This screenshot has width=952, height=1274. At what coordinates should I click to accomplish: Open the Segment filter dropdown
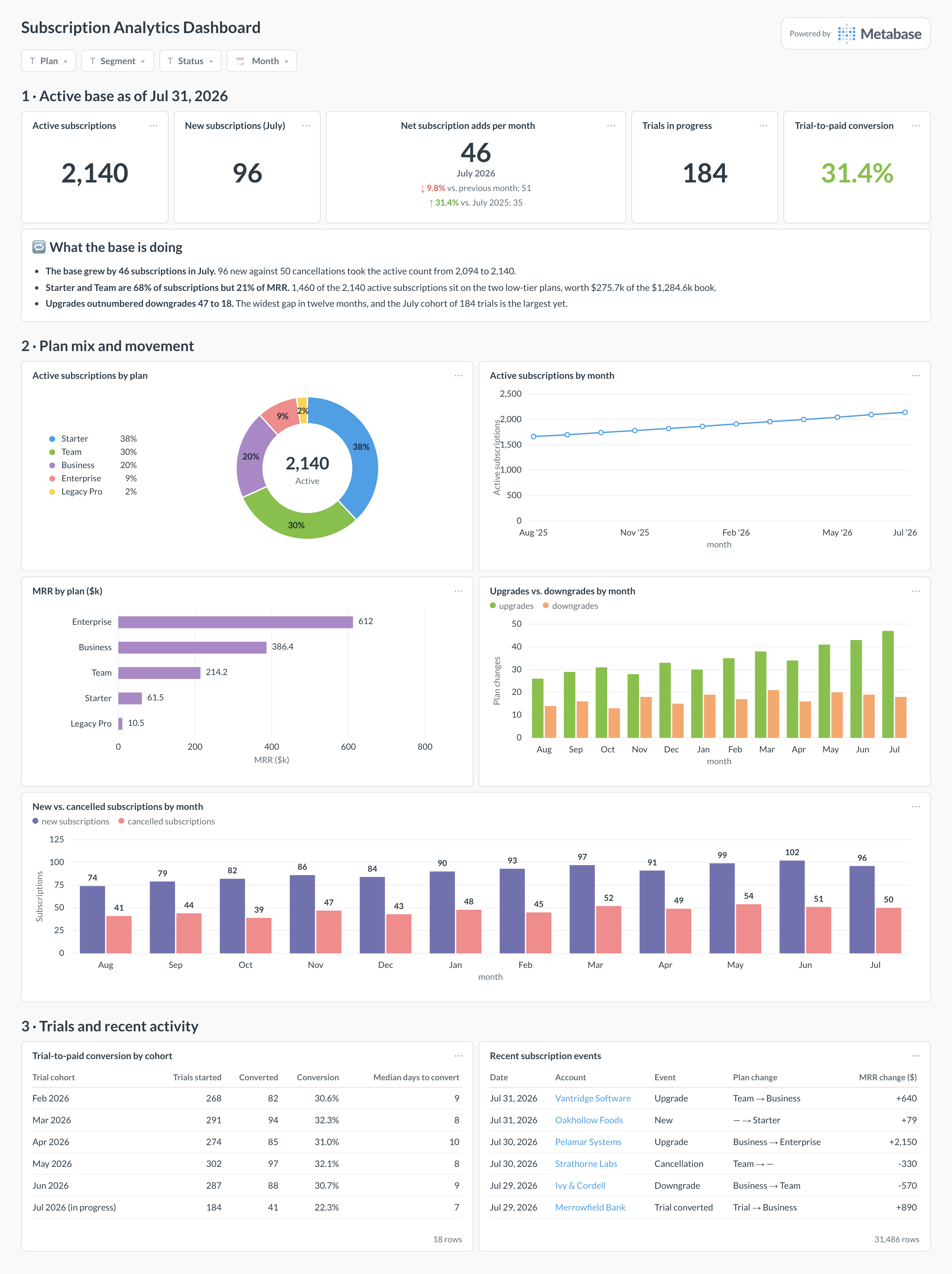coord(117,61)
